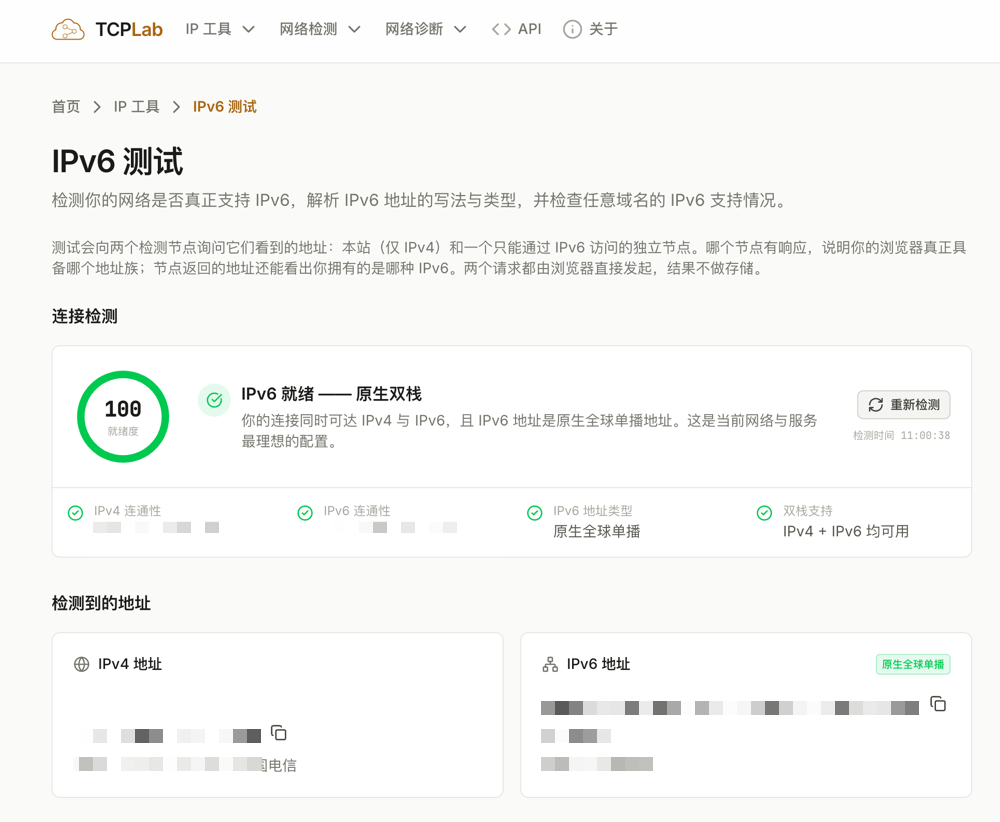Click the green check icon beside IPv6 就绪

(x=214, y=400)
